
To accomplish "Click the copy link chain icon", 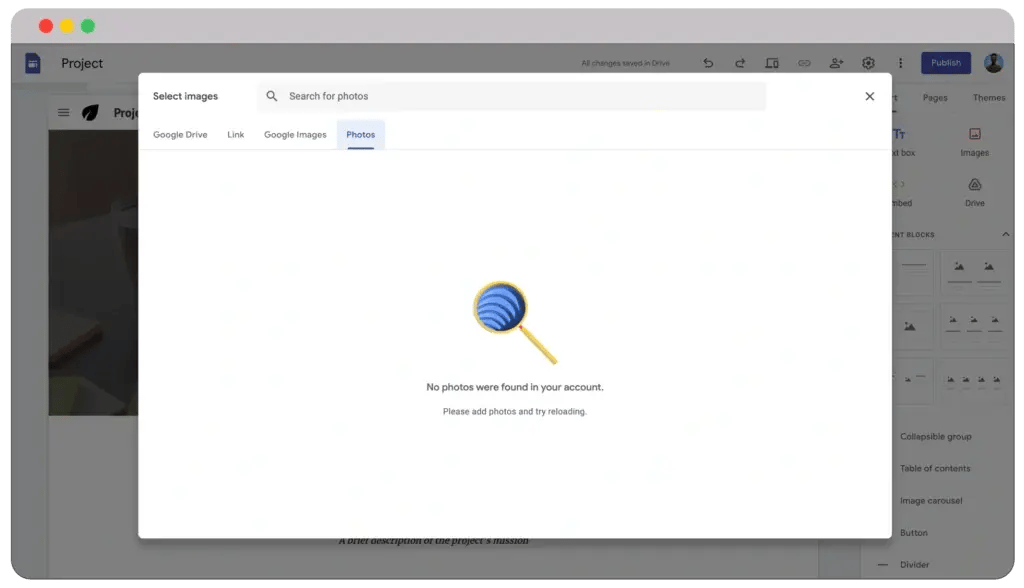I will coord(804,63).
